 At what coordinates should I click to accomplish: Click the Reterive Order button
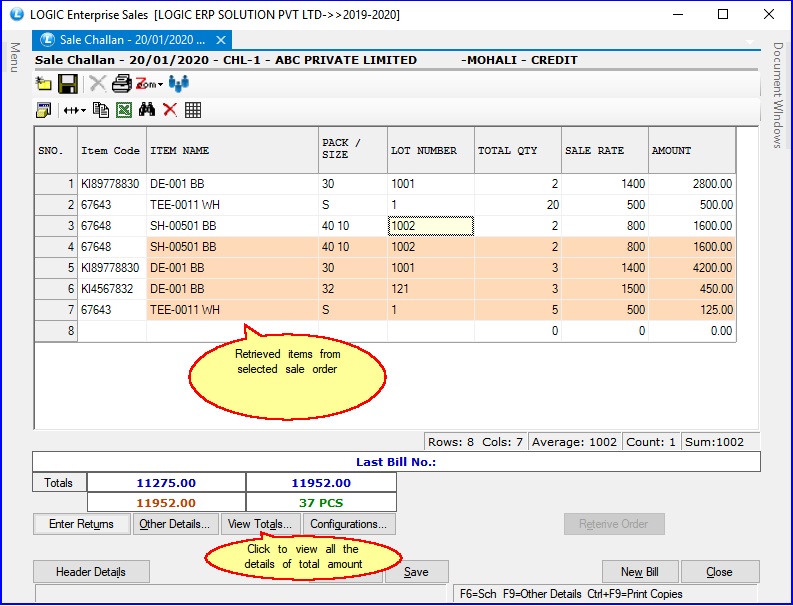tap(613, 524)
